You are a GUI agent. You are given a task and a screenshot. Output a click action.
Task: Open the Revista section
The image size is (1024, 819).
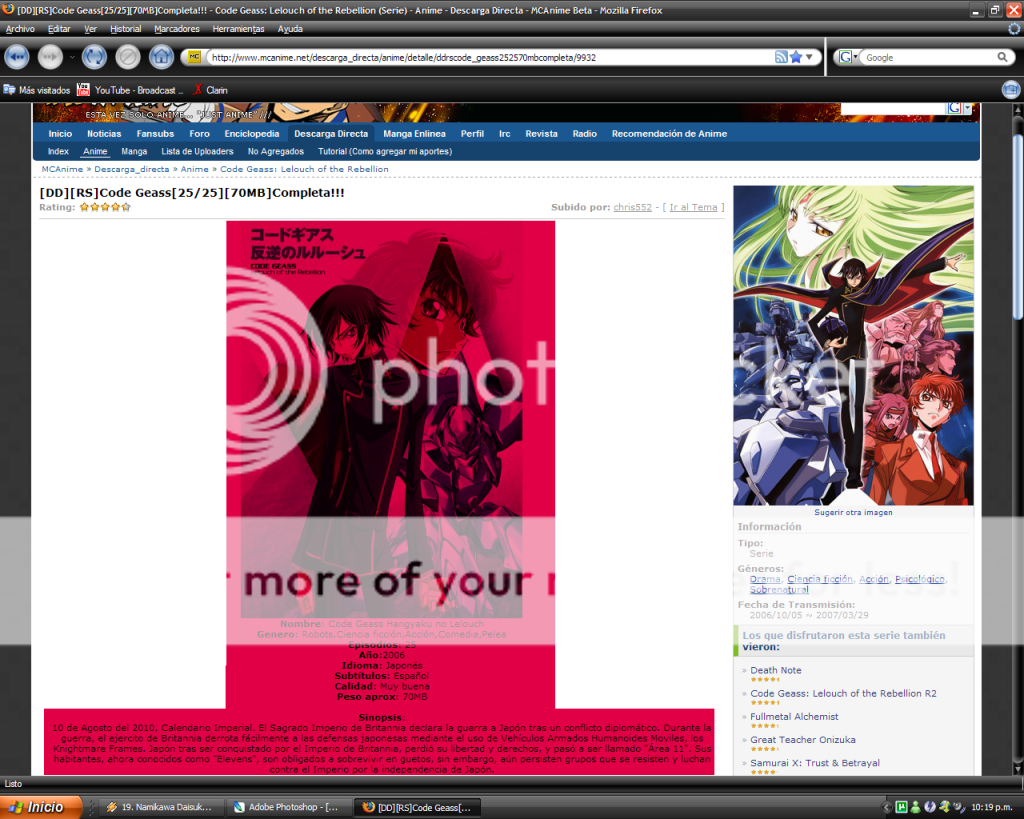coord(541,134)
